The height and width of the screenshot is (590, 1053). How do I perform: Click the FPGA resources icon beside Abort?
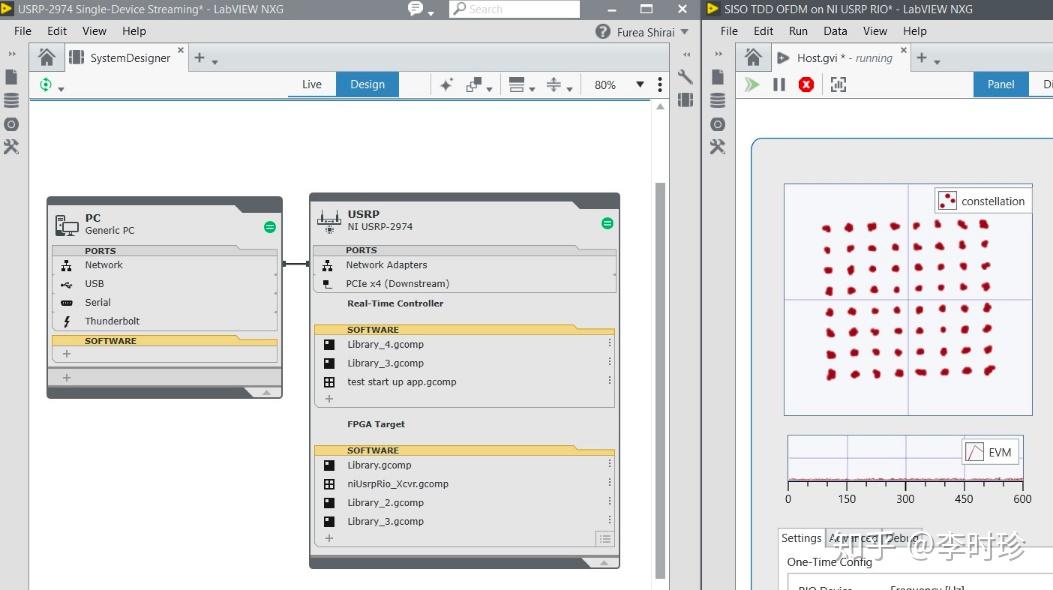click(837, 84)
